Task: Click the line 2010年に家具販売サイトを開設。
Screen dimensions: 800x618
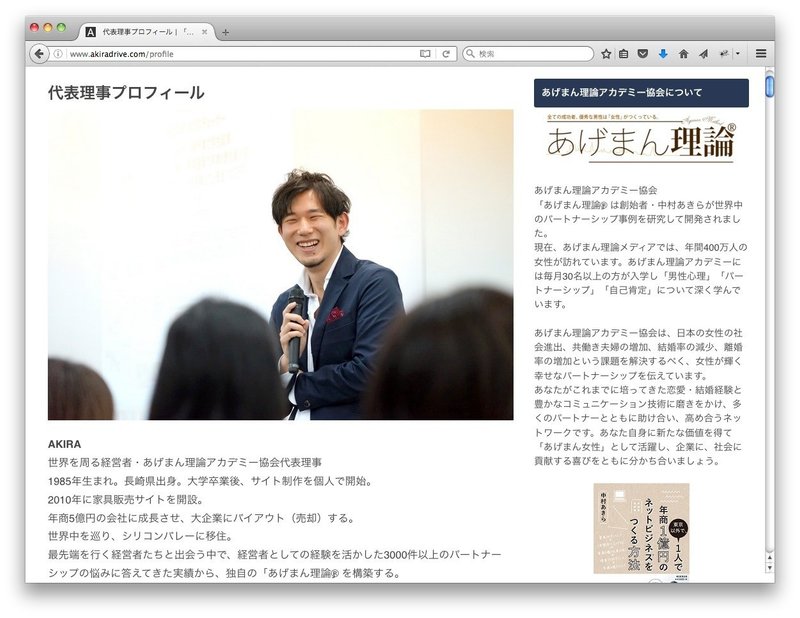Action: [126, 499]
